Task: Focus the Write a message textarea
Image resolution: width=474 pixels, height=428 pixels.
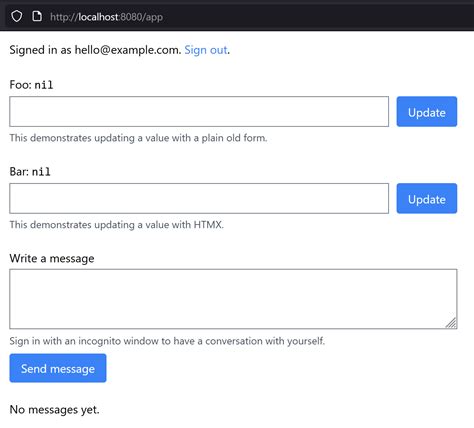Action: coord(233,299)
